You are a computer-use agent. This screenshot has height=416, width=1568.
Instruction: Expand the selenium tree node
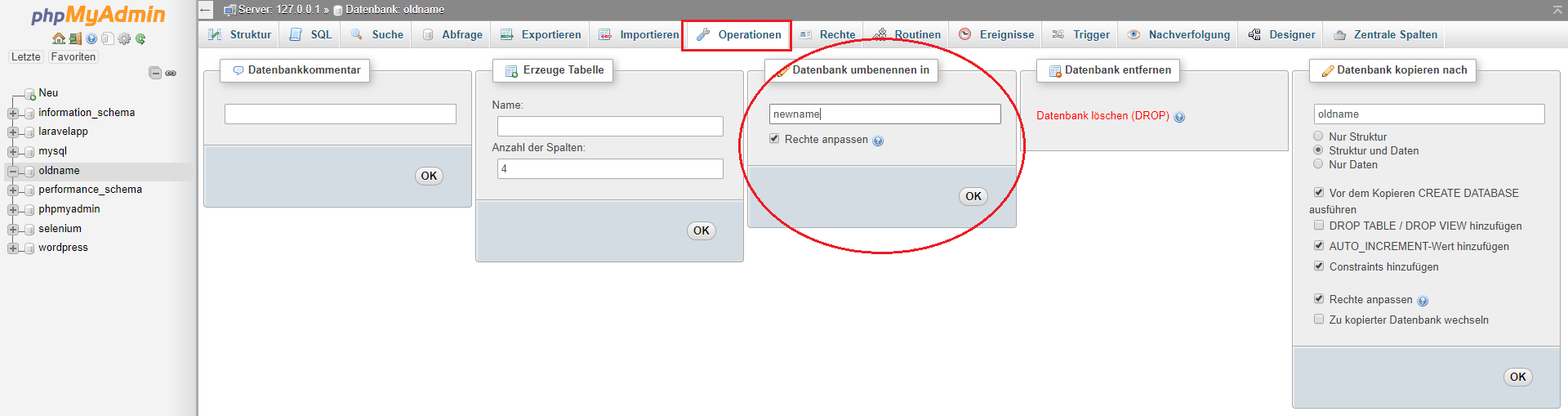coord(12,229)
